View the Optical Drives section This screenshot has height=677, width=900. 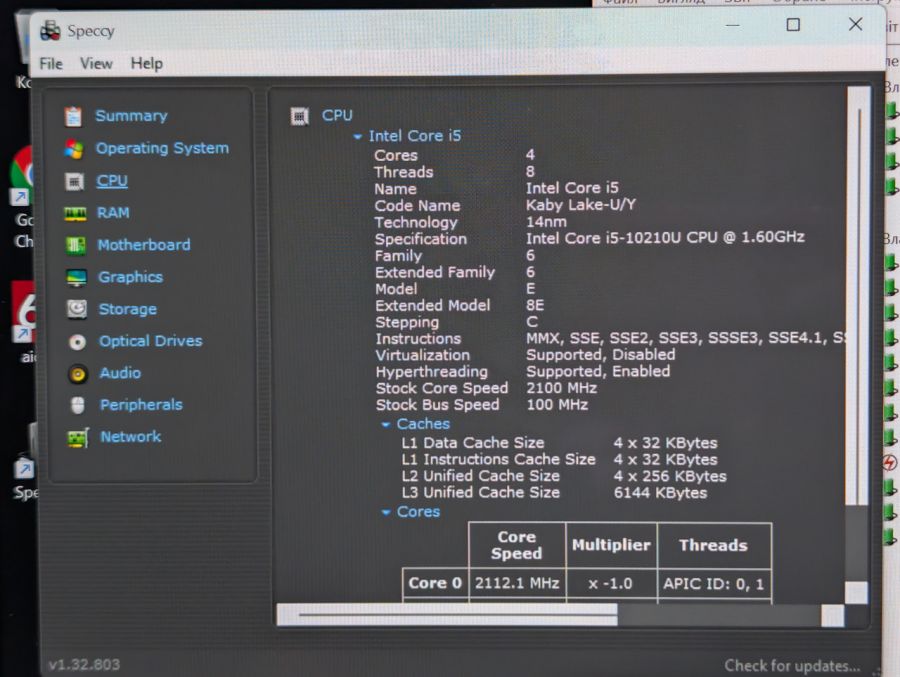[x=150, y=341]
